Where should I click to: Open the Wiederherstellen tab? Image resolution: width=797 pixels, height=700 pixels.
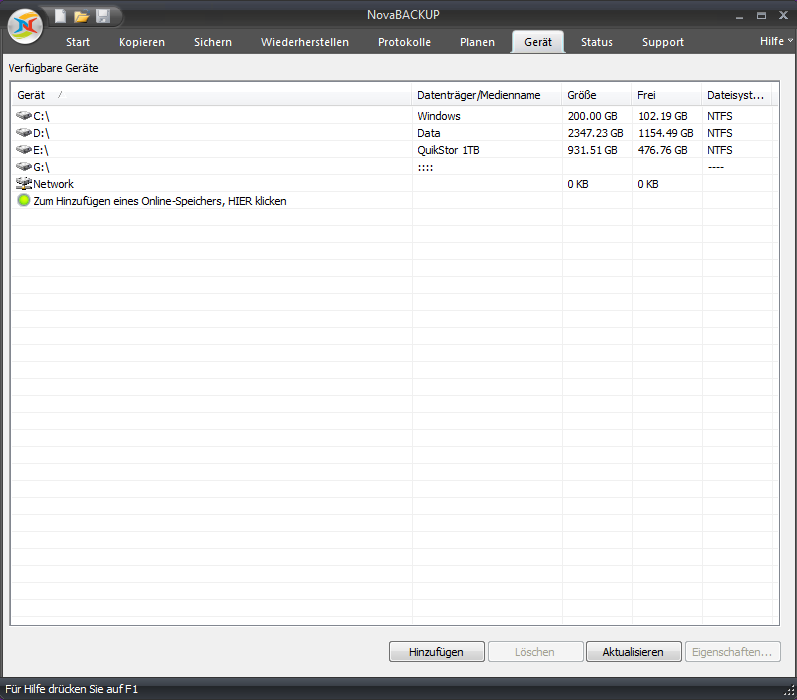tap(305, 42)
